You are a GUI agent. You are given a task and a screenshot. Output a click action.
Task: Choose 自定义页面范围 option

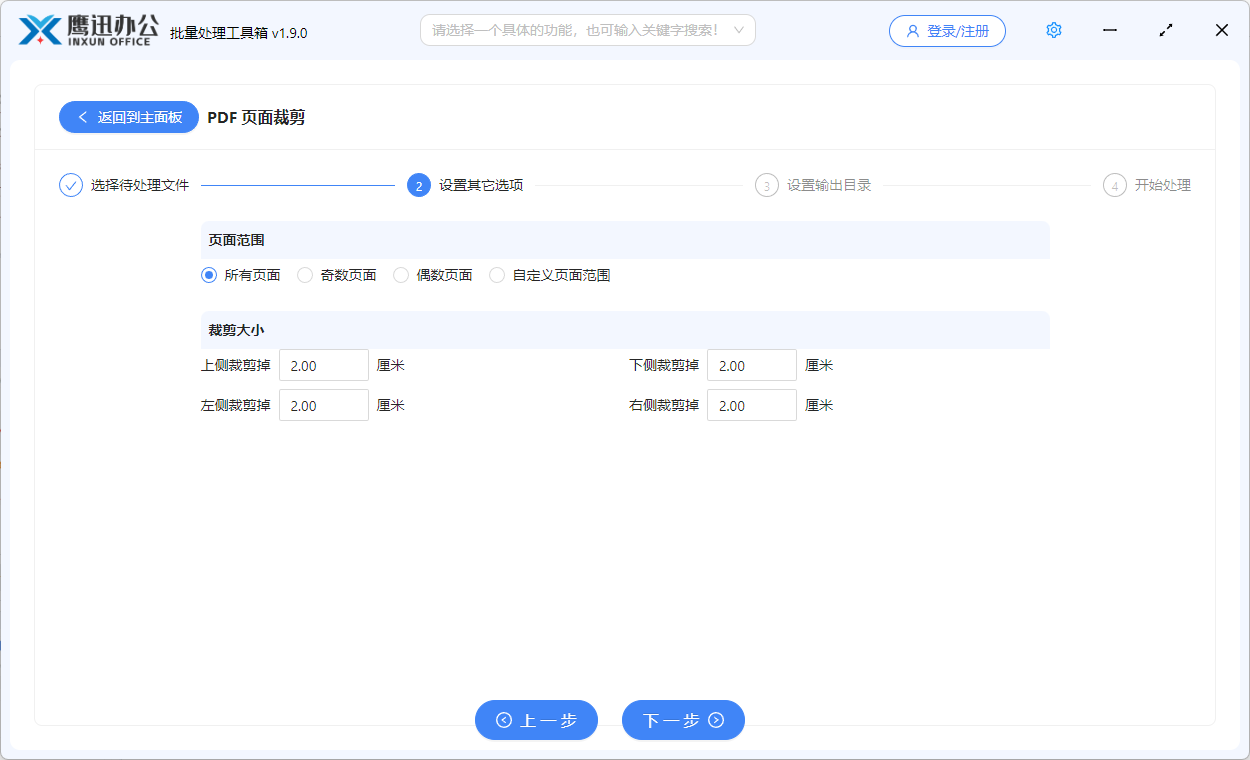click(497, 274)
